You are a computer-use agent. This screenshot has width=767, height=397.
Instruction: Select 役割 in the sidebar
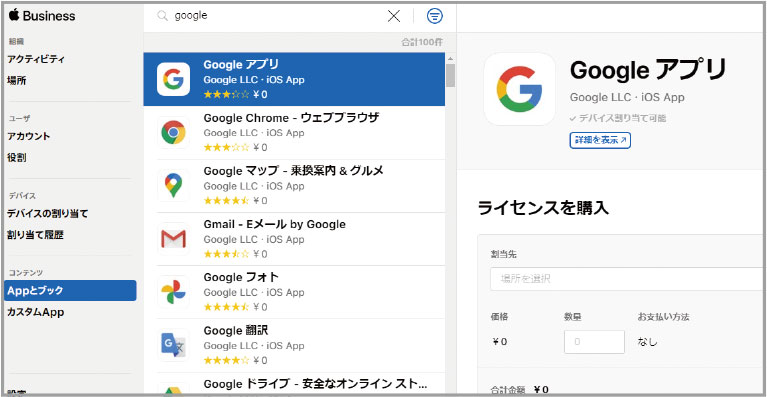pos(17,158)
